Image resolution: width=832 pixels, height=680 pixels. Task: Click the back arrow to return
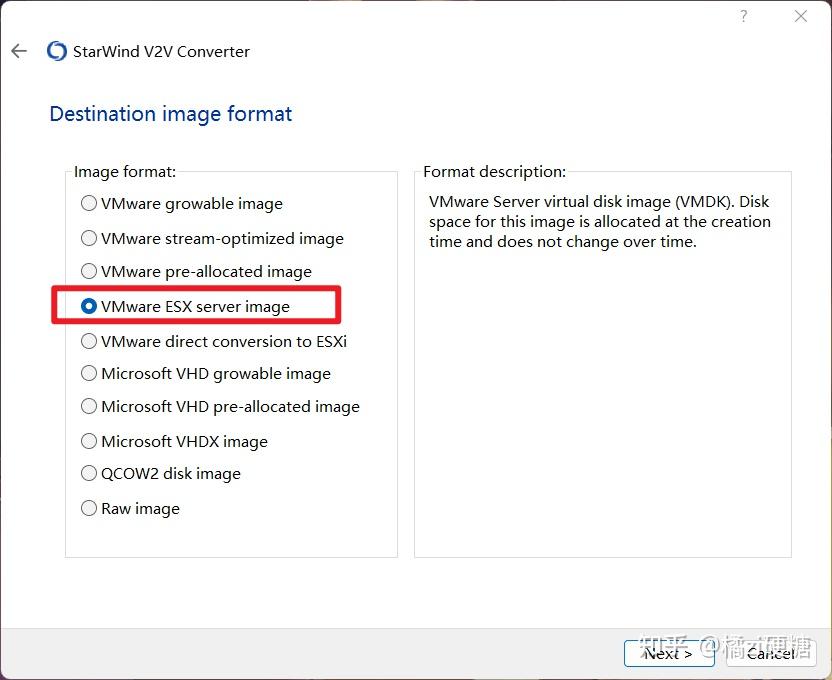point(18,51)
